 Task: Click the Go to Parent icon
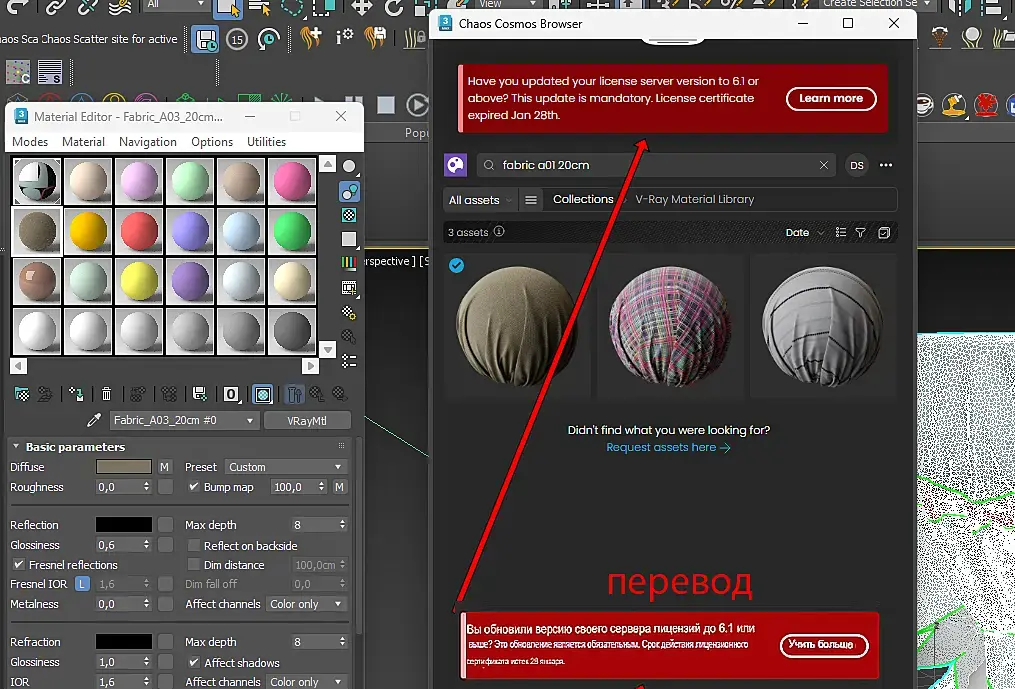(317, 394)
